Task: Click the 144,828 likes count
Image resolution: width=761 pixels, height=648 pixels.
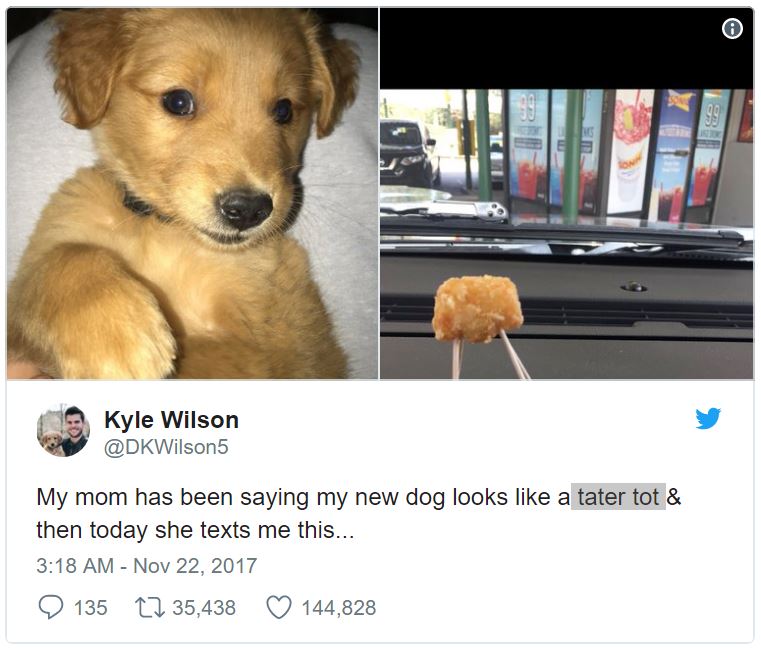Action: (339, 608)
